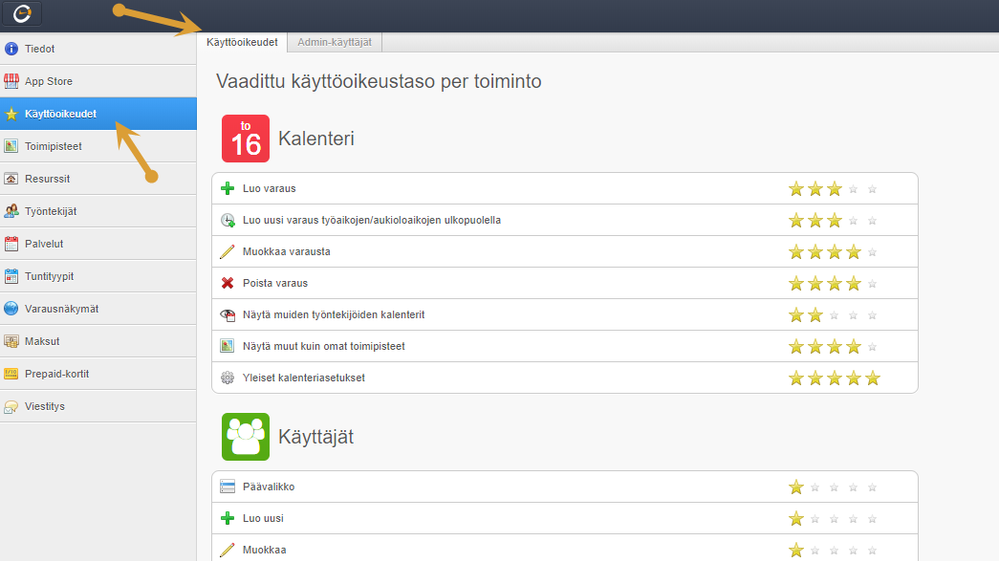Set Poista varaus to five stars
Viewport: 999px width, 561px height.
[872, 284]
